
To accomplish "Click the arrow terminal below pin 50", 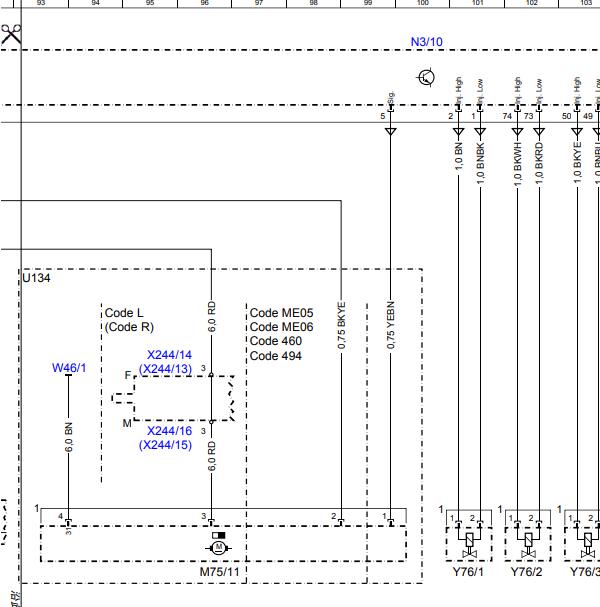I will click(577, 132).
